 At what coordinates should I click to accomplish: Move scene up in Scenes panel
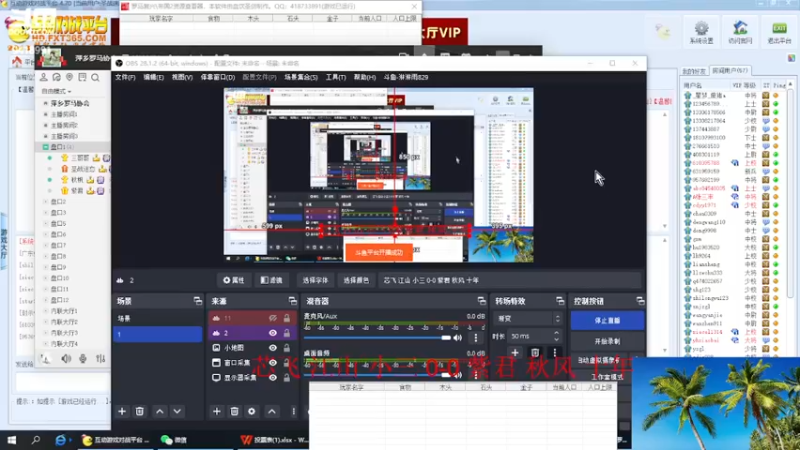tap(160, 411)
